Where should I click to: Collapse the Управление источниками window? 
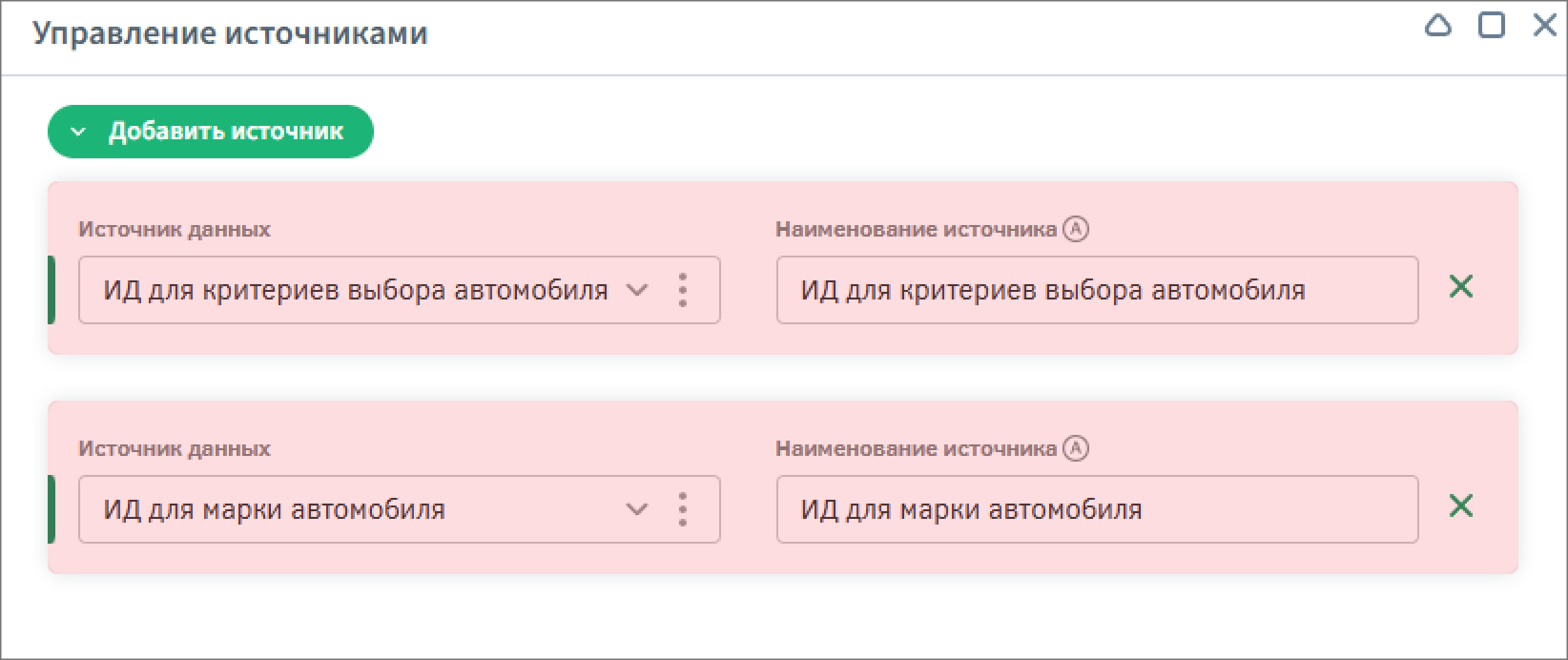[1437, 26]
